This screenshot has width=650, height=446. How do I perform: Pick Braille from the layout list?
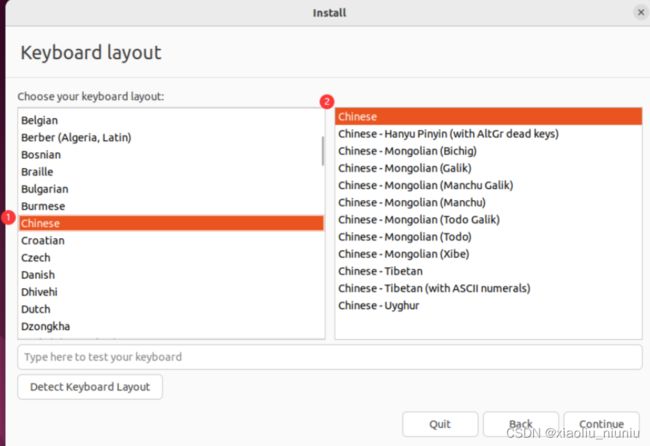coord(171,172)
